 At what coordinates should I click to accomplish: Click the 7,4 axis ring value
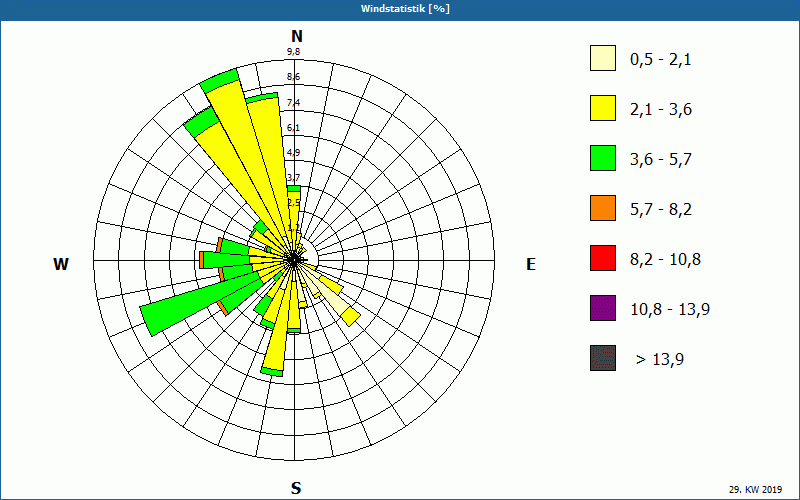[293, 103]
